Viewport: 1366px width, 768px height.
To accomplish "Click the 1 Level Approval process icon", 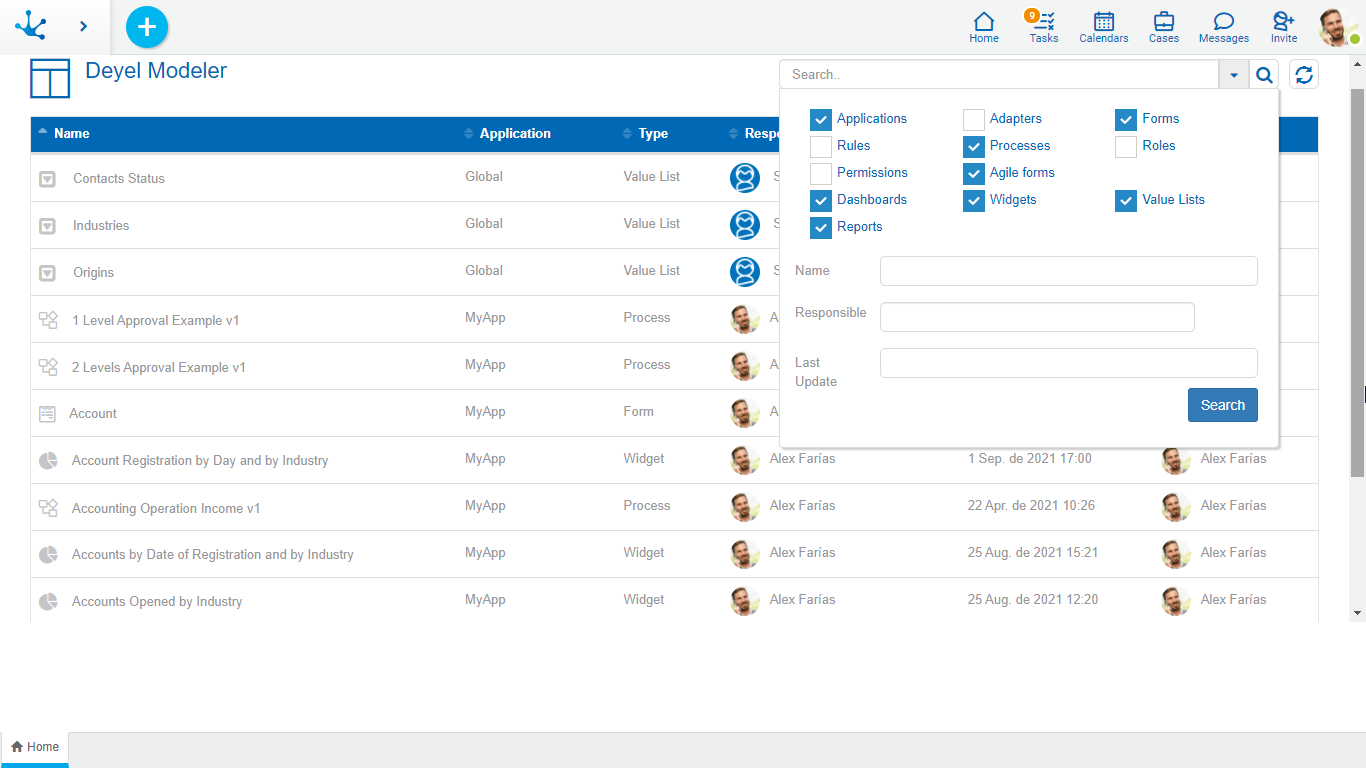I will click(x=48, y=320).
